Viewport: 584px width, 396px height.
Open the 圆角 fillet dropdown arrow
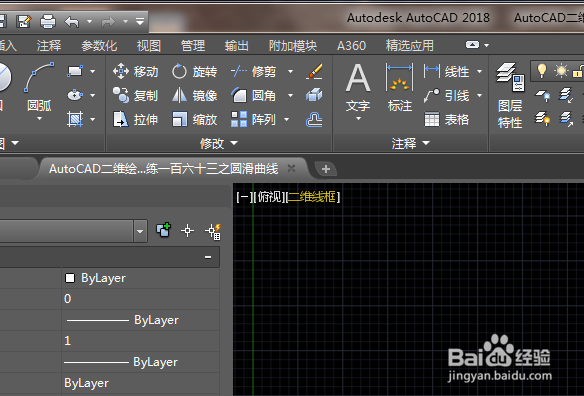coord(290,95)
